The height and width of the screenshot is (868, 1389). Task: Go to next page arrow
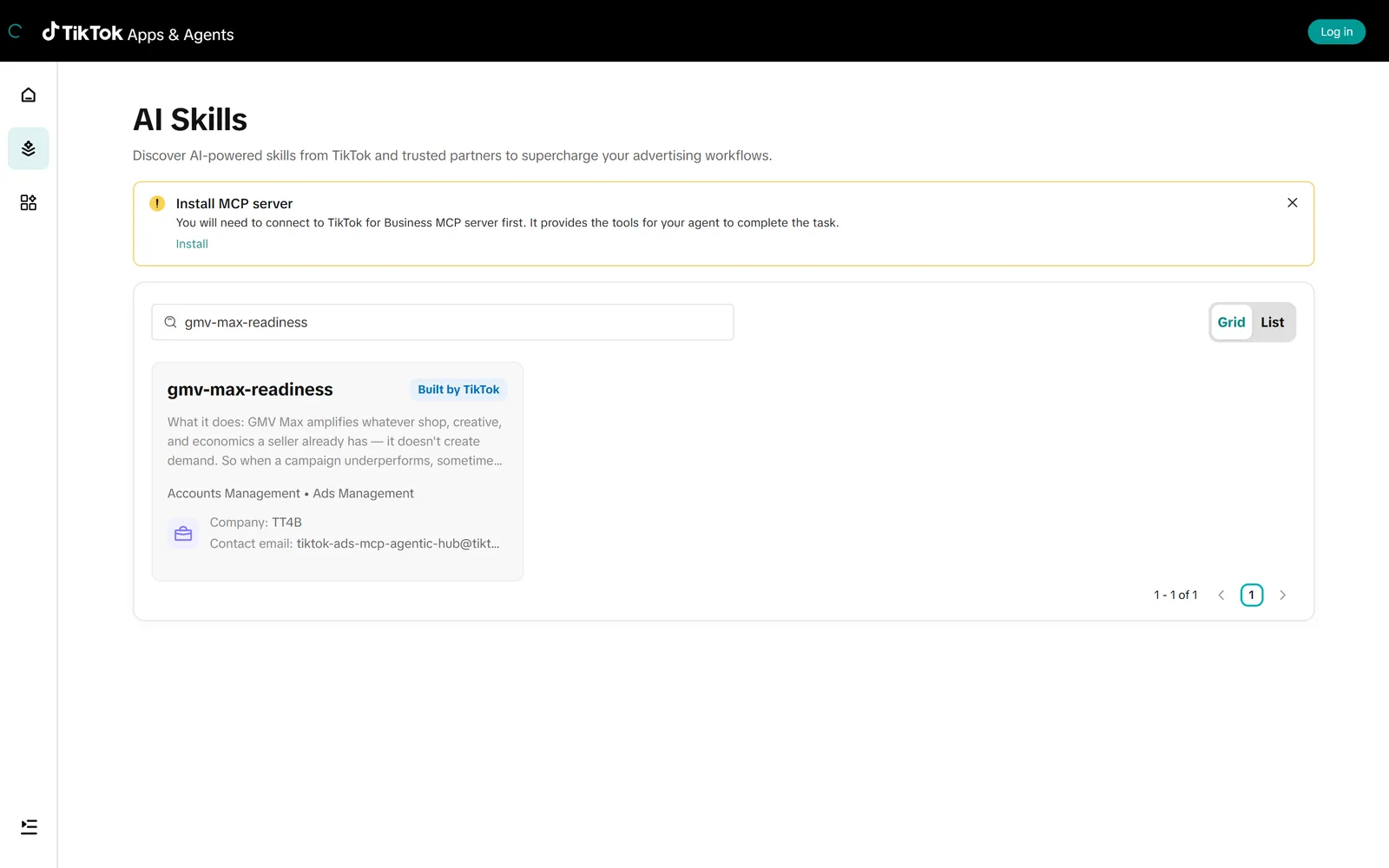pos(1282,595)
